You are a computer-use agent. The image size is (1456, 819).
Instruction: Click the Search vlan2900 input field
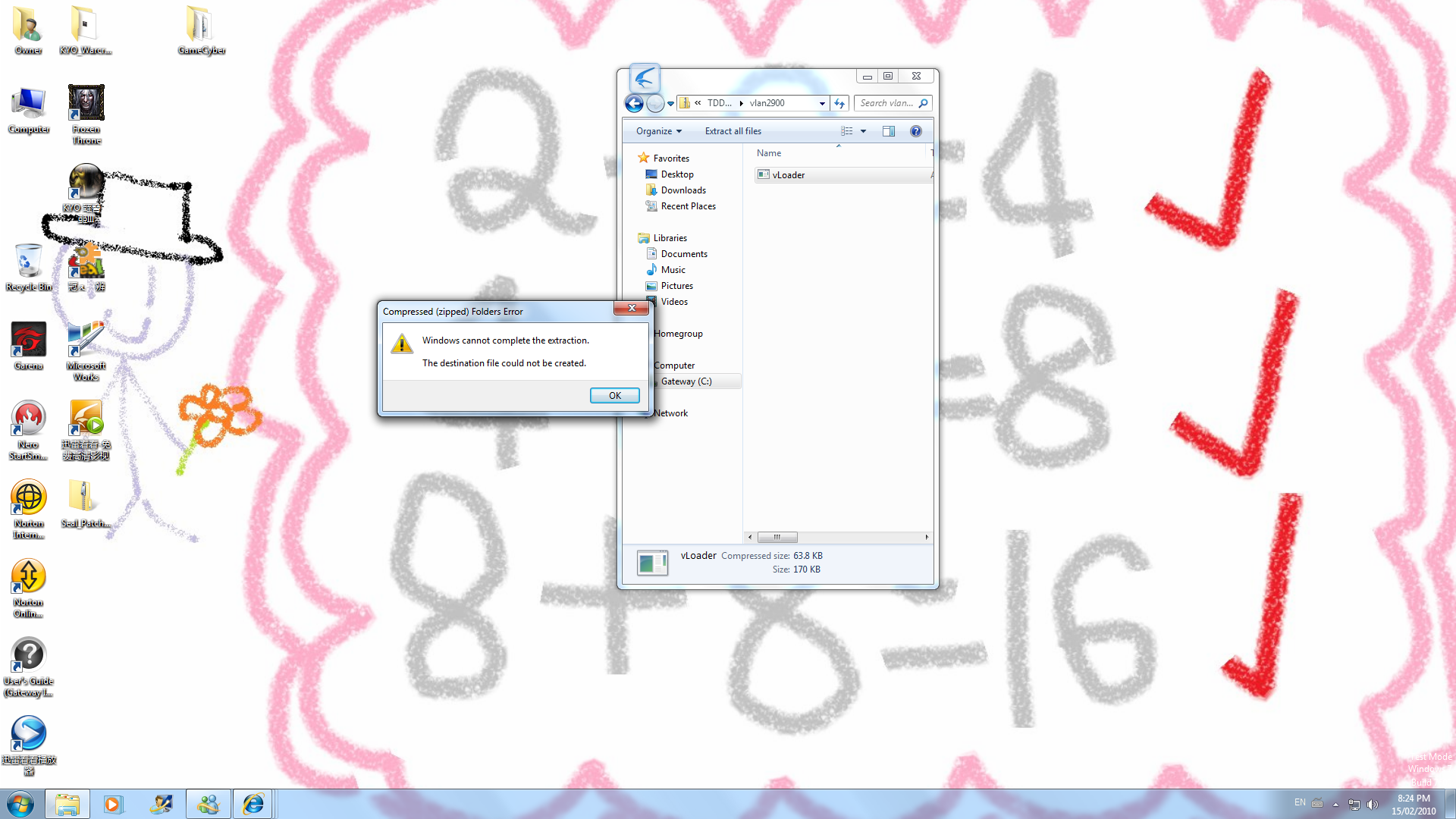click(x=886, y=103)
